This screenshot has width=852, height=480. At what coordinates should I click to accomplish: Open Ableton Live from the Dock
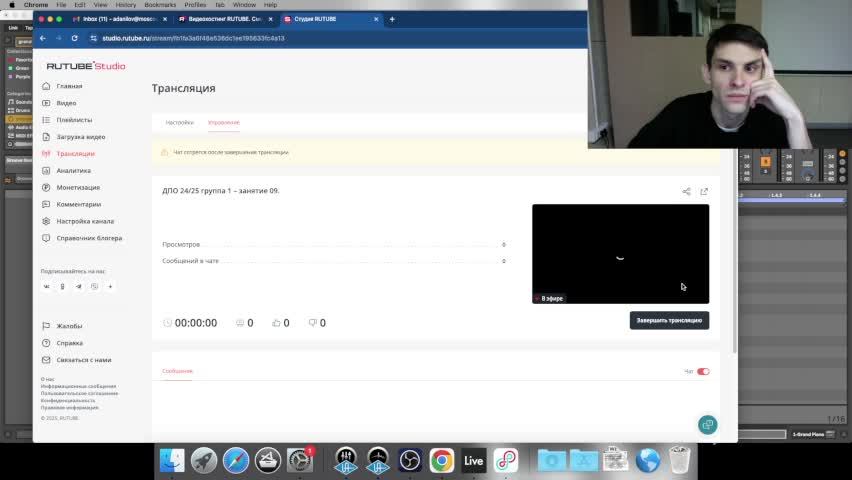473,460
